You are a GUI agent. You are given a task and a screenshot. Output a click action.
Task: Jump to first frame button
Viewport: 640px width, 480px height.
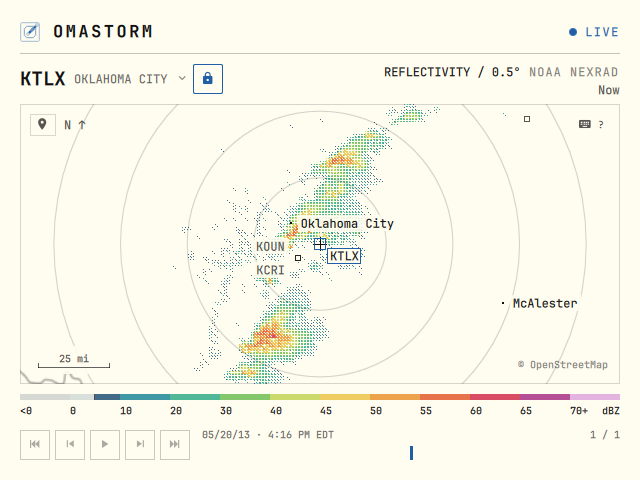pos(35,444)
